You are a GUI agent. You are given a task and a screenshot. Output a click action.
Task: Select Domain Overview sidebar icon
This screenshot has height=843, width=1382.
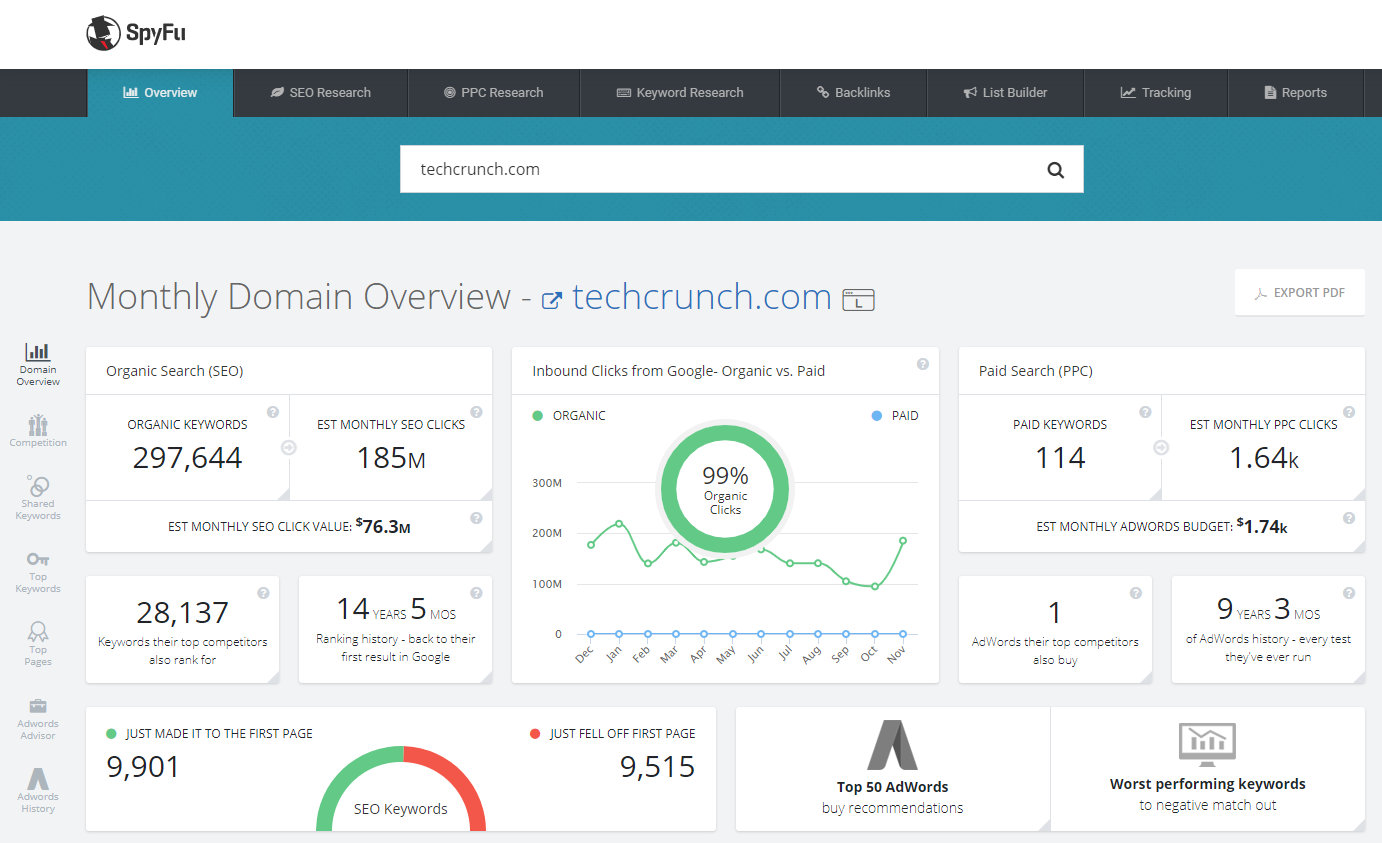click(38, 365)
